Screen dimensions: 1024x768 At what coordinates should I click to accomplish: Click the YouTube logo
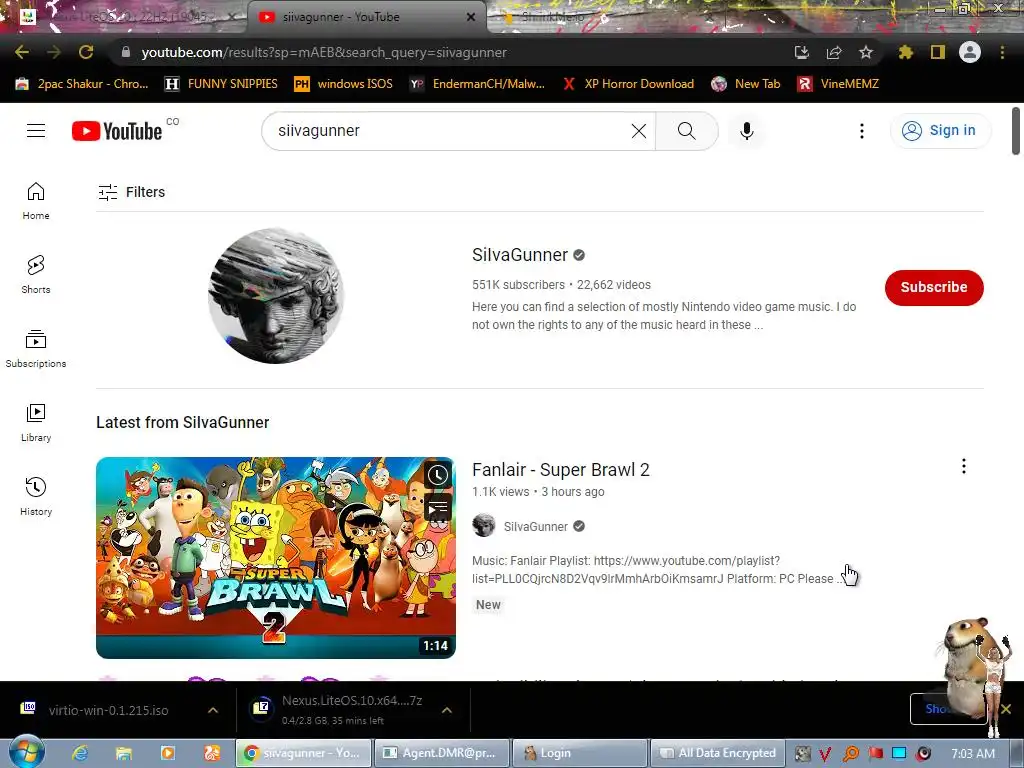(117, 131)
